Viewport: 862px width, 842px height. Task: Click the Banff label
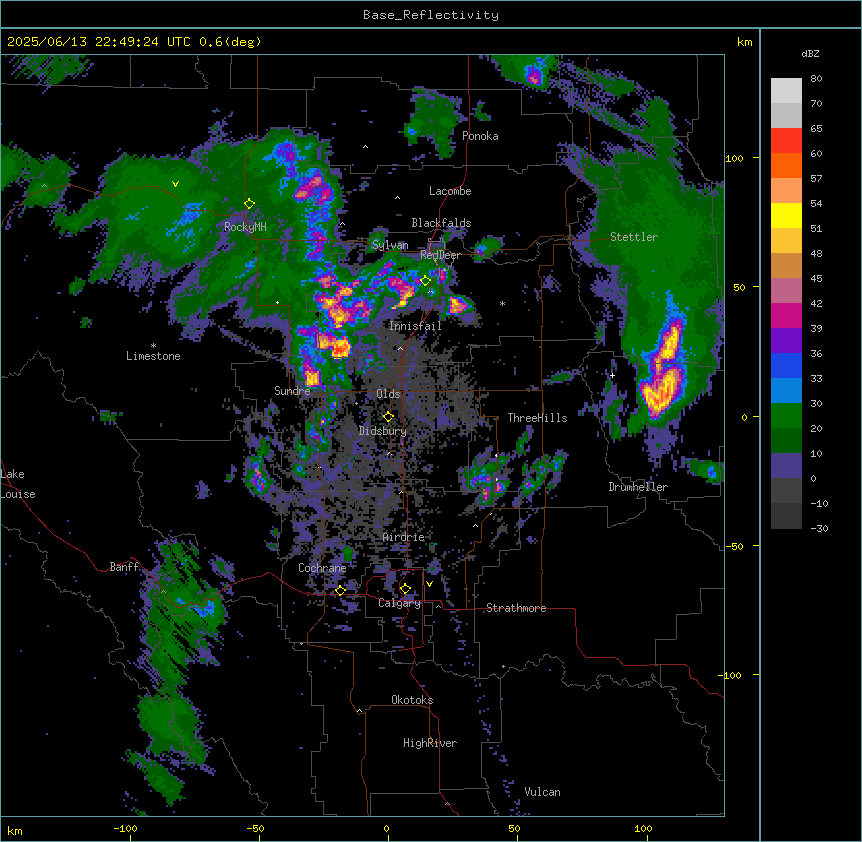(x=124, y=567)
